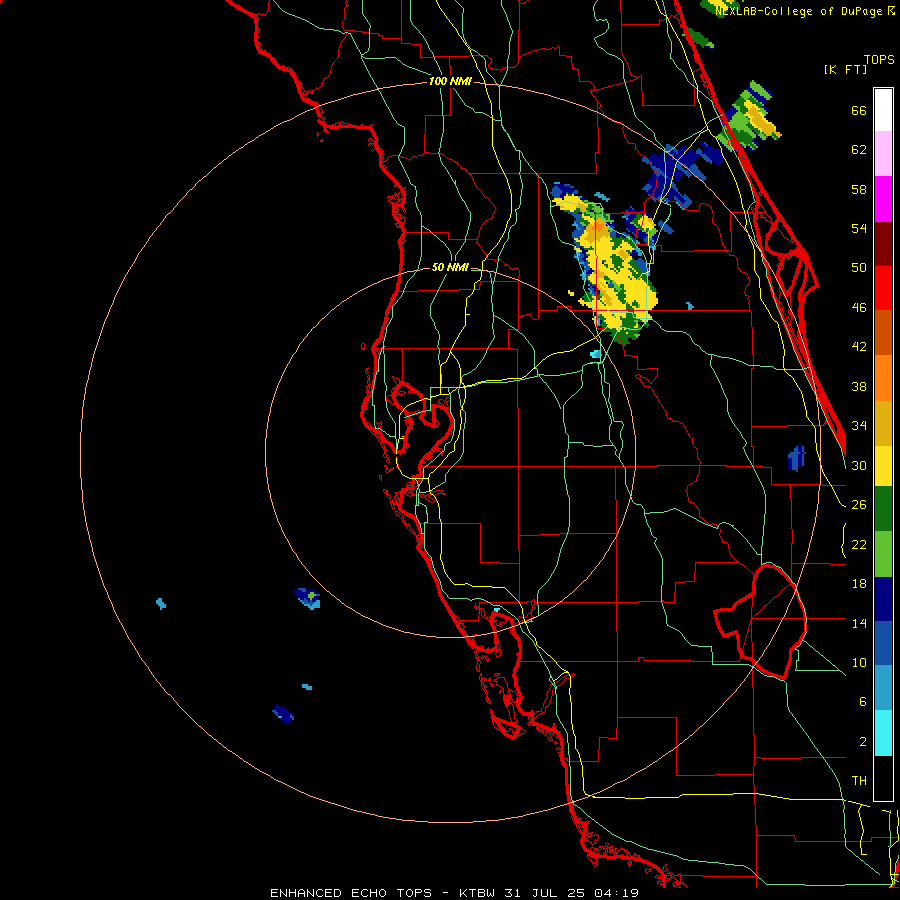Click the "22" legend value

coord(859,544)
